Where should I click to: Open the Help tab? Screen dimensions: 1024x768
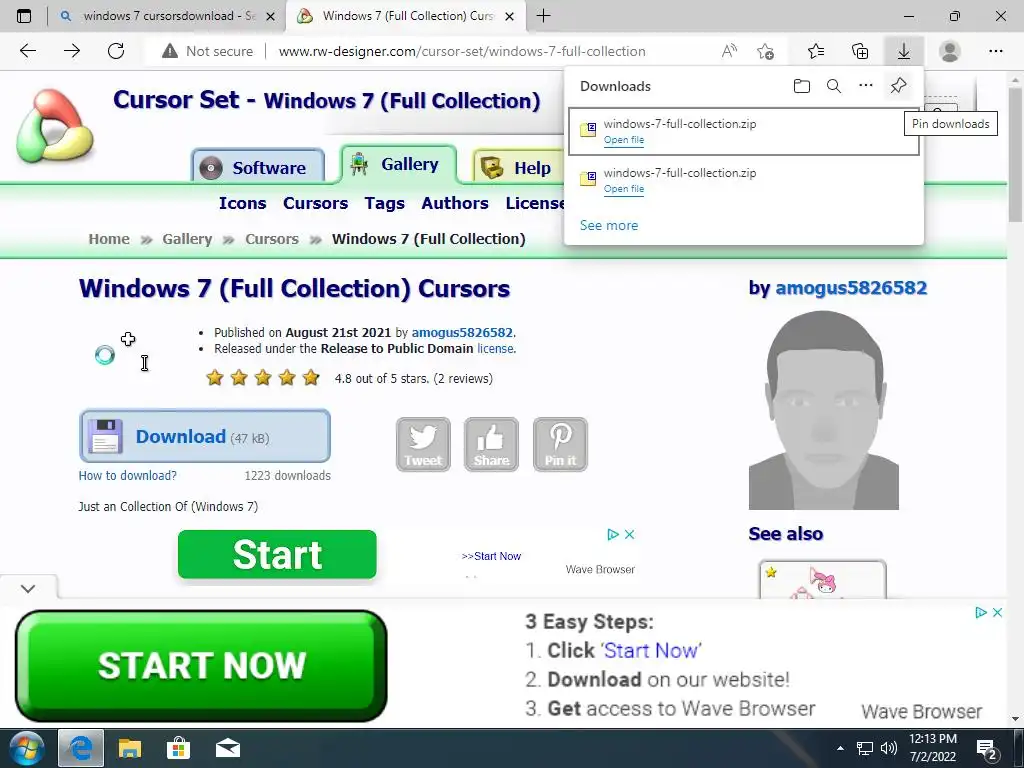click(519, 167)
